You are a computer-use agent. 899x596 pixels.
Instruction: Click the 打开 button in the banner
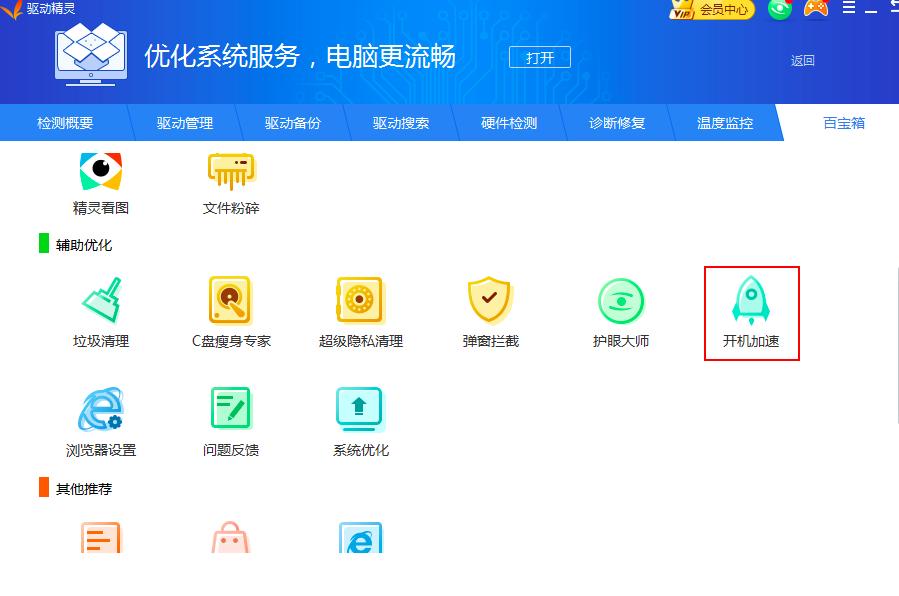coord(539,57)
